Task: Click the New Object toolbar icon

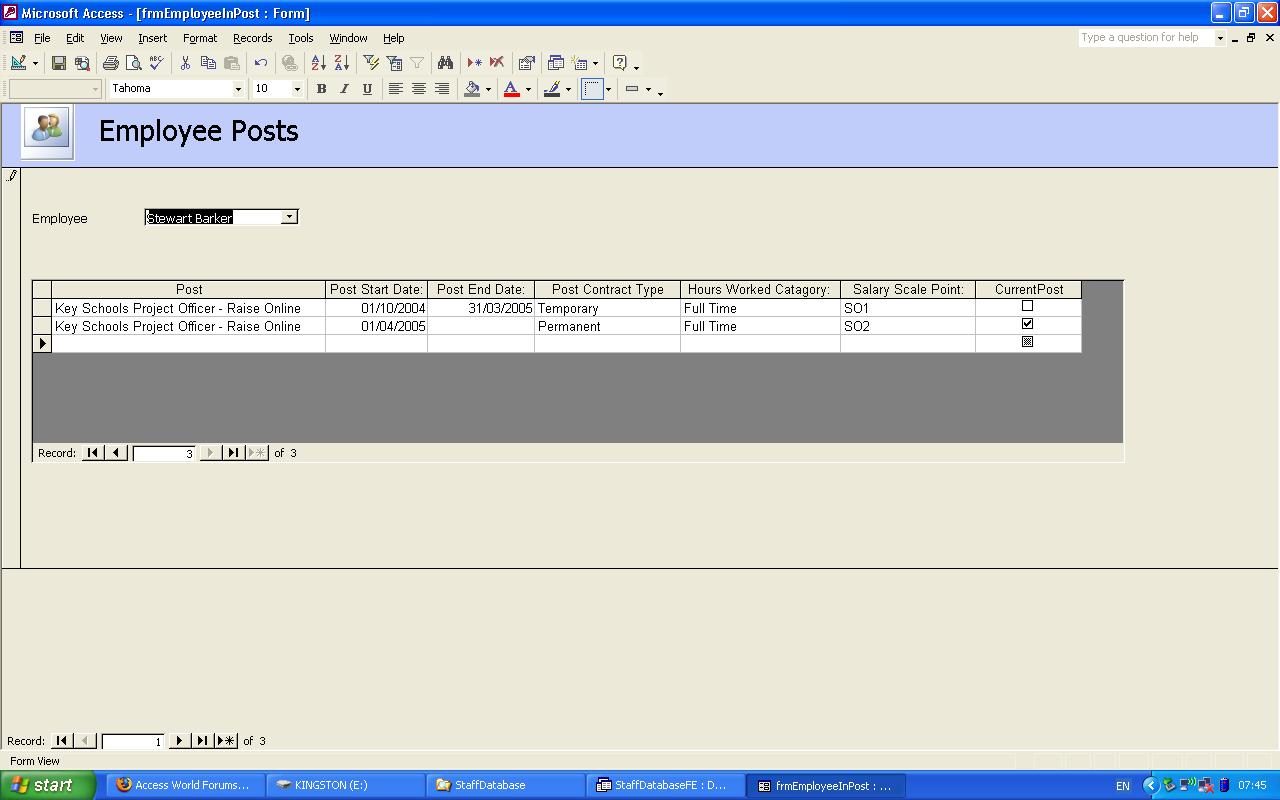Action: pyautogui.click(x=579, y=63)
